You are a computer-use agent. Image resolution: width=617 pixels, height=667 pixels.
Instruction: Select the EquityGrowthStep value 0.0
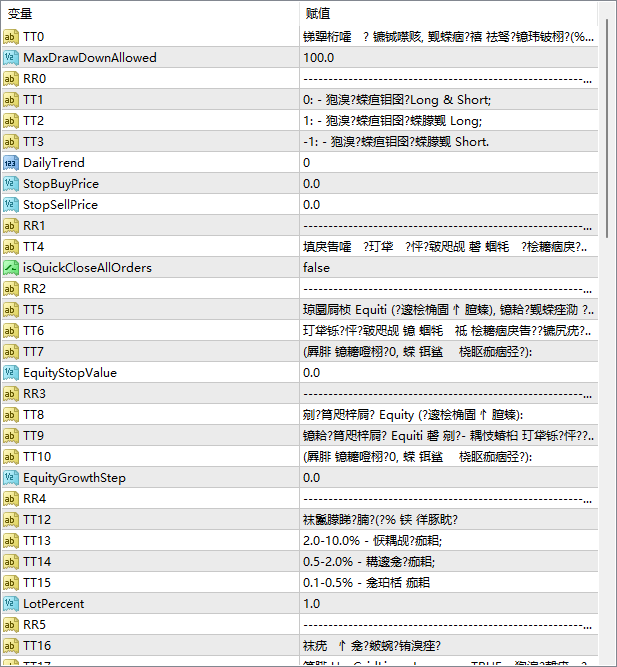pyautogui.click(x=311, y=478)
